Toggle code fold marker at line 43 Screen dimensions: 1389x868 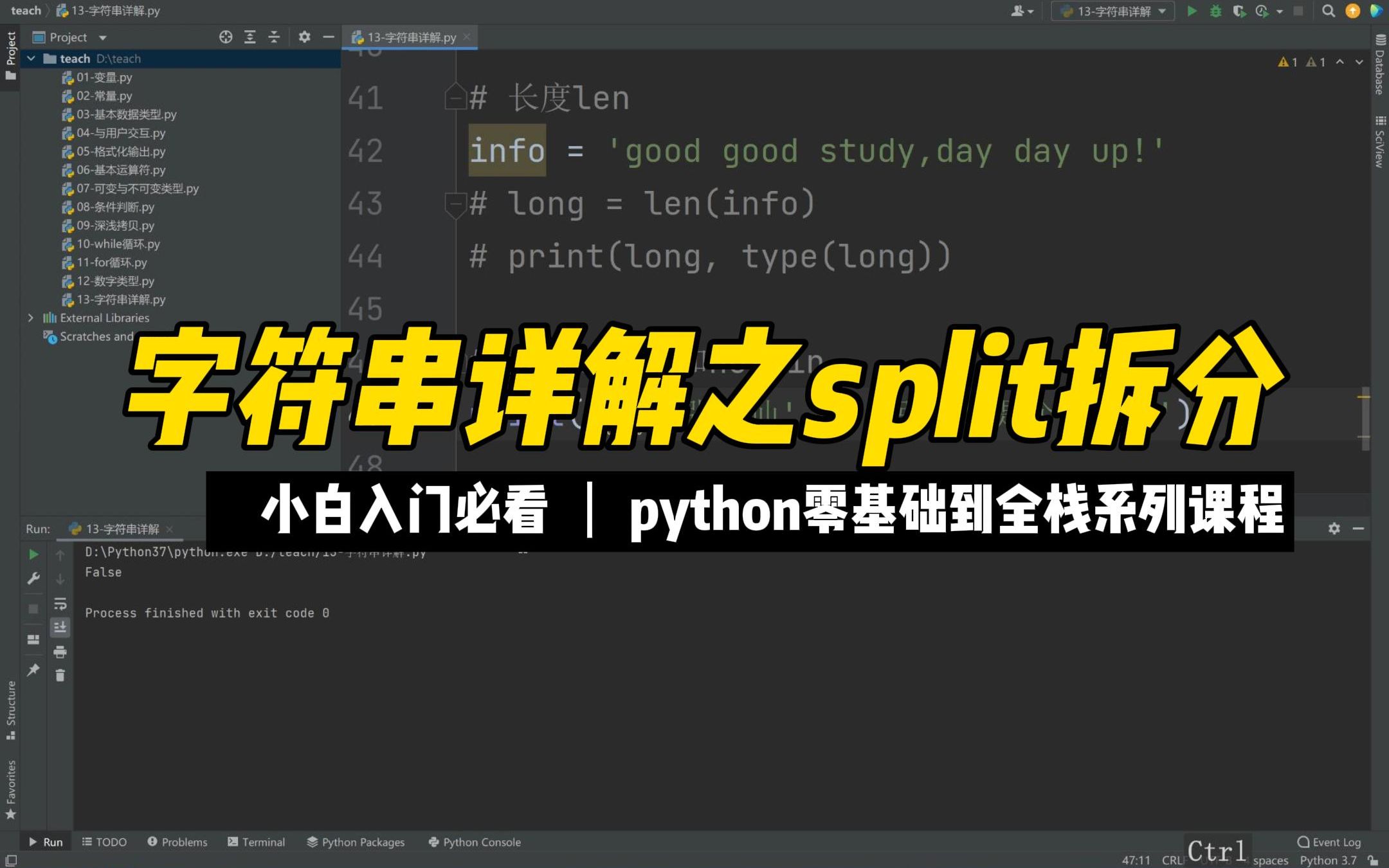pos(455,205)
